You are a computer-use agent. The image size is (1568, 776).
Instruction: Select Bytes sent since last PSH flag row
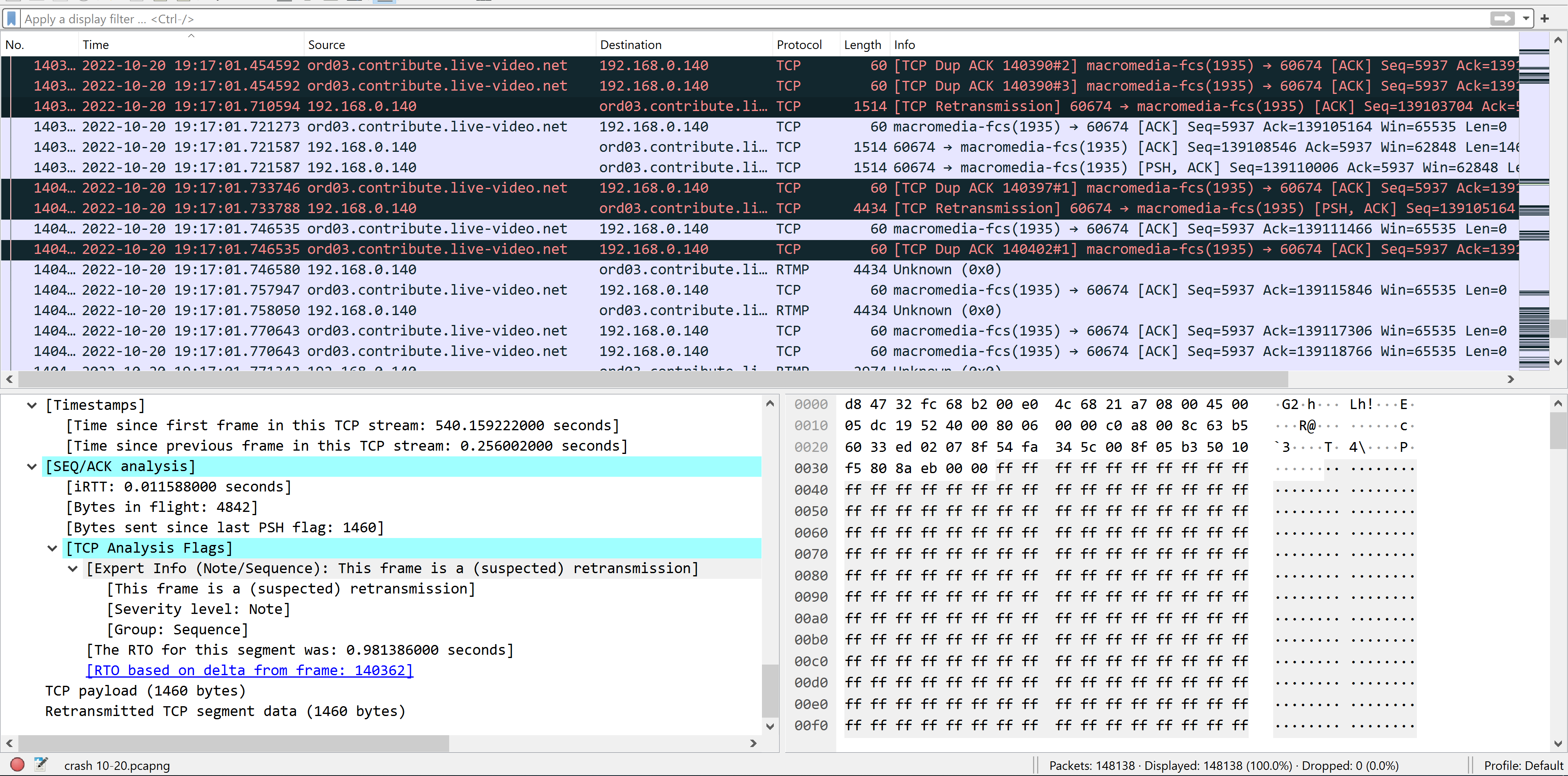225,528
